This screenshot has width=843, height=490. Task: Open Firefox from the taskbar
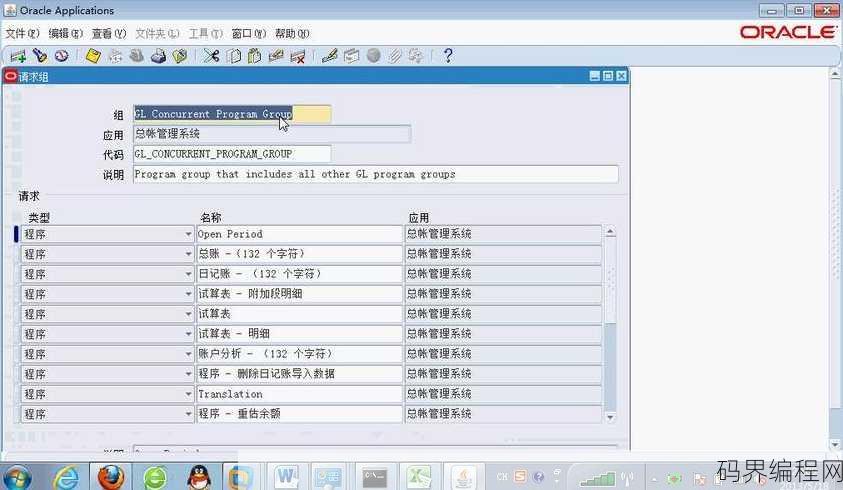111,477
